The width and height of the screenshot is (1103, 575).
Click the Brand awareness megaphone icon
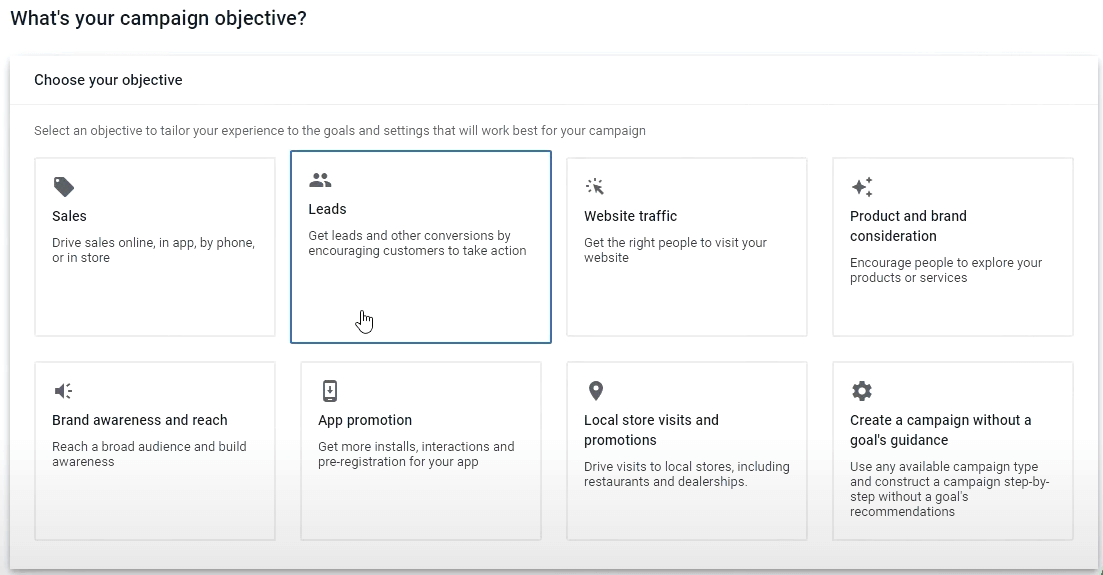point(63,391)
